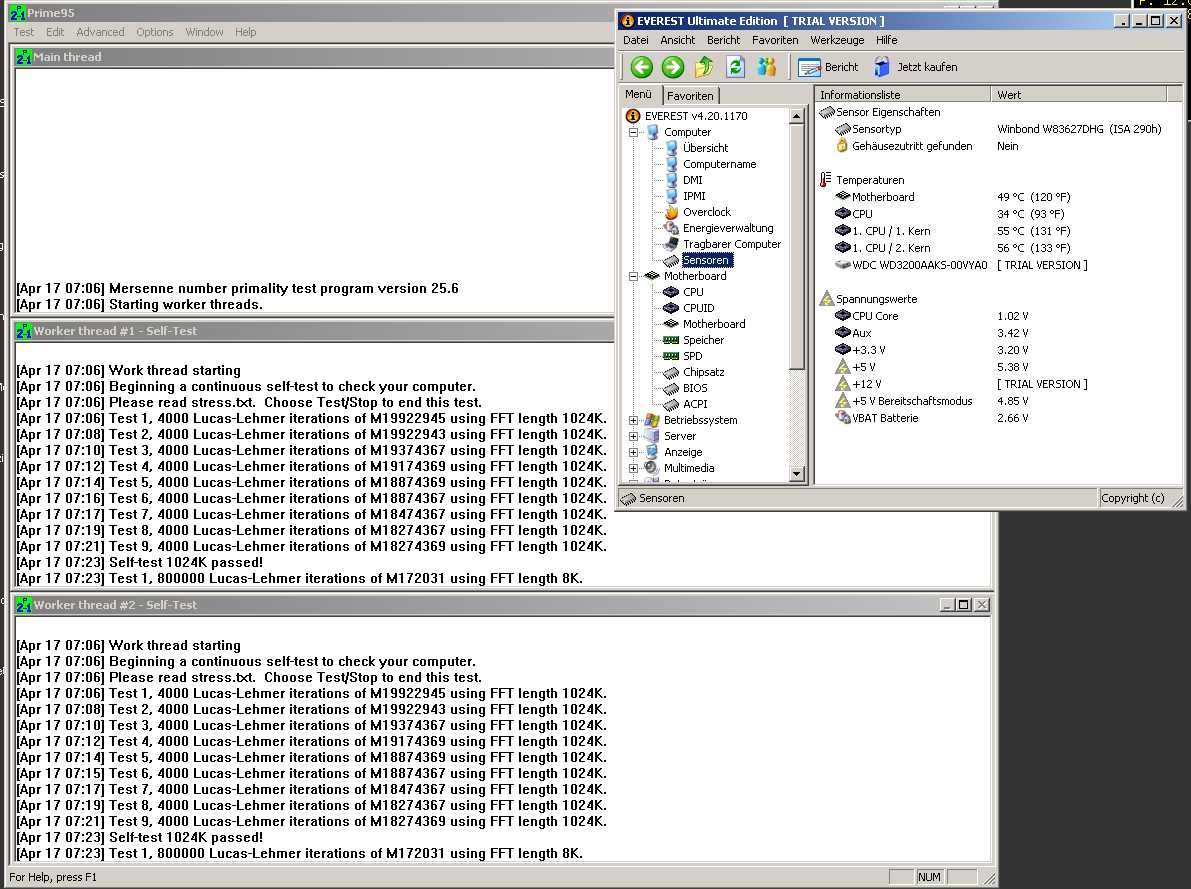1191x889 pixels.
Task: Click the Betriebssystem Windows logo icon
Action: pos(652,420)
